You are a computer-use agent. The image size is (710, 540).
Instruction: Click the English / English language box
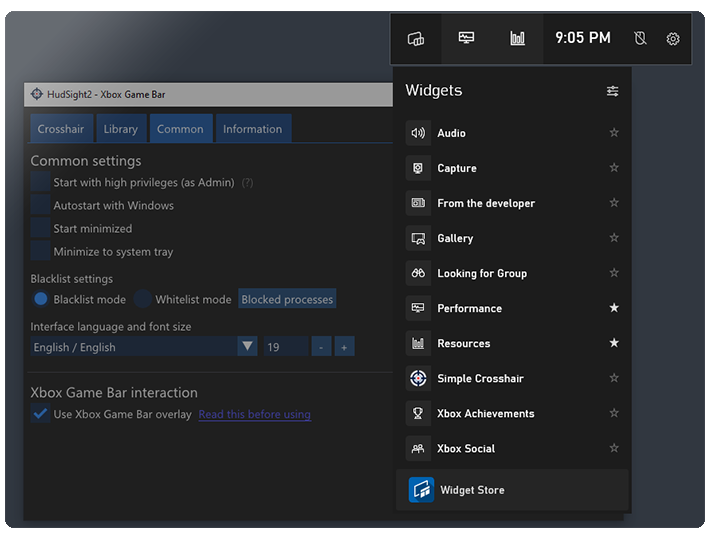(134, 346)
